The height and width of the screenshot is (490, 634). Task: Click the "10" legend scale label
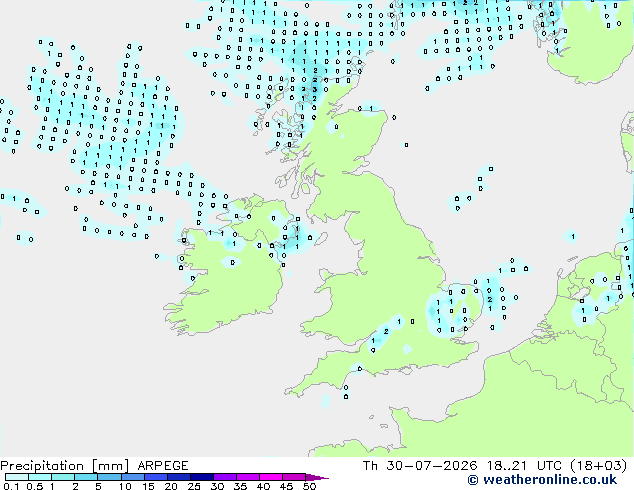[x=125, y=486]
